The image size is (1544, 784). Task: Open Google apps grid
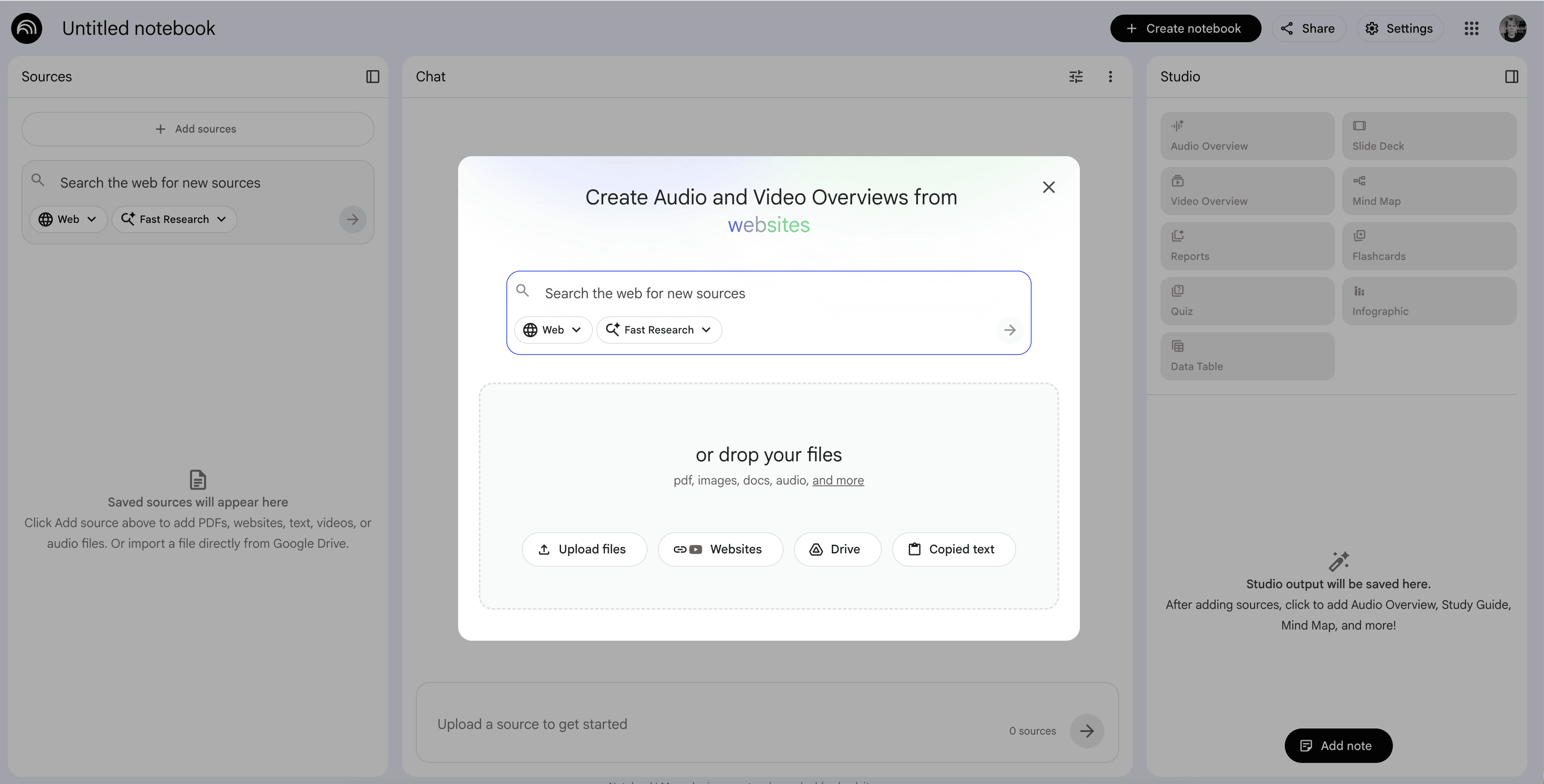pos(1472,28)
